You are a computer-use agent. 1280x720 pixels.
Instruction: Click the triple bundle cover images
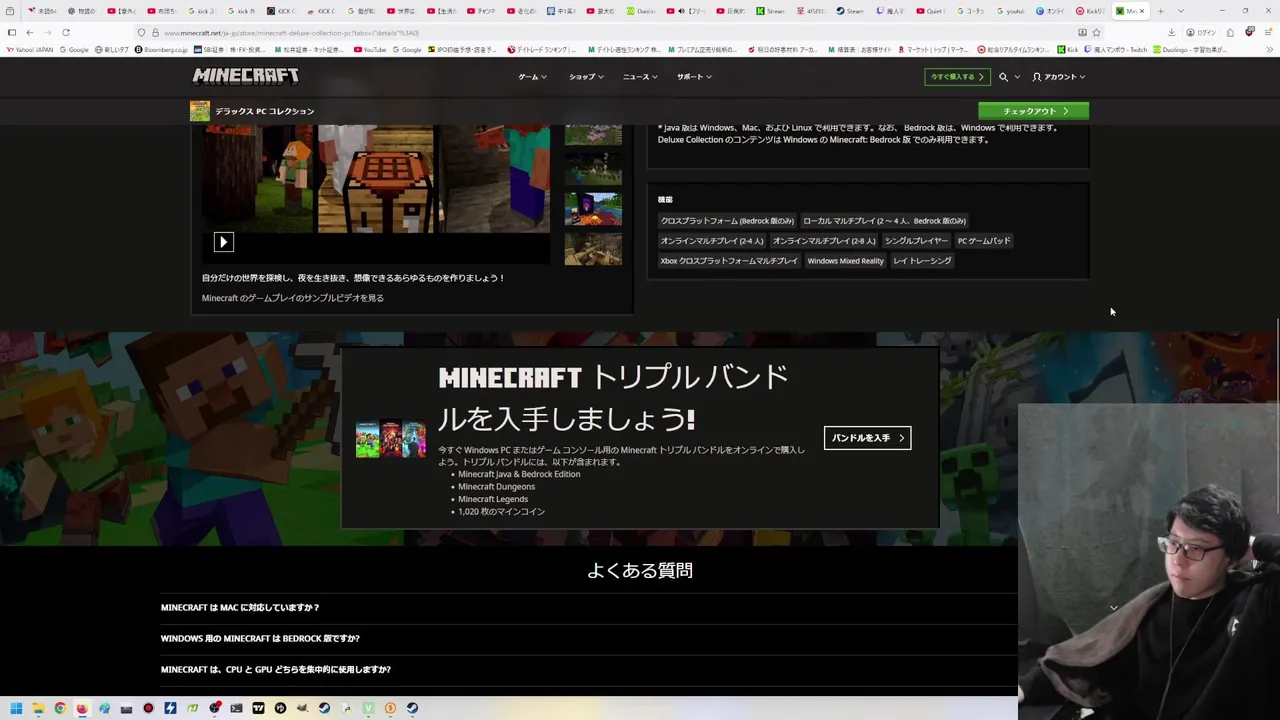pos(391,440)
